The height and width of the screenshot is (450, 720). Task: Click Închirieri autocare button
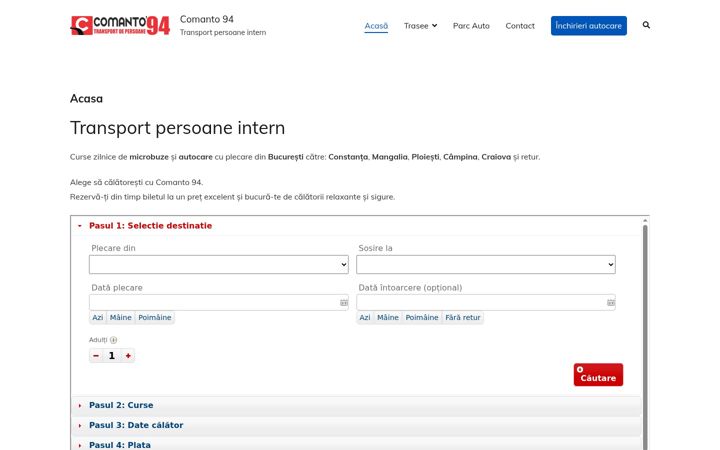pos(589,26)
